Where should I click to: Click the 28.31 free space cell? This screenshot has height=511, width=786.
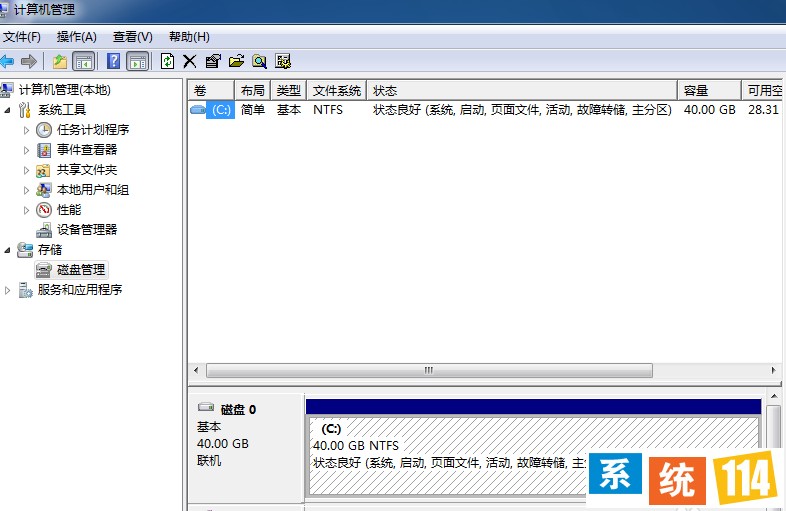click(763, 110)
